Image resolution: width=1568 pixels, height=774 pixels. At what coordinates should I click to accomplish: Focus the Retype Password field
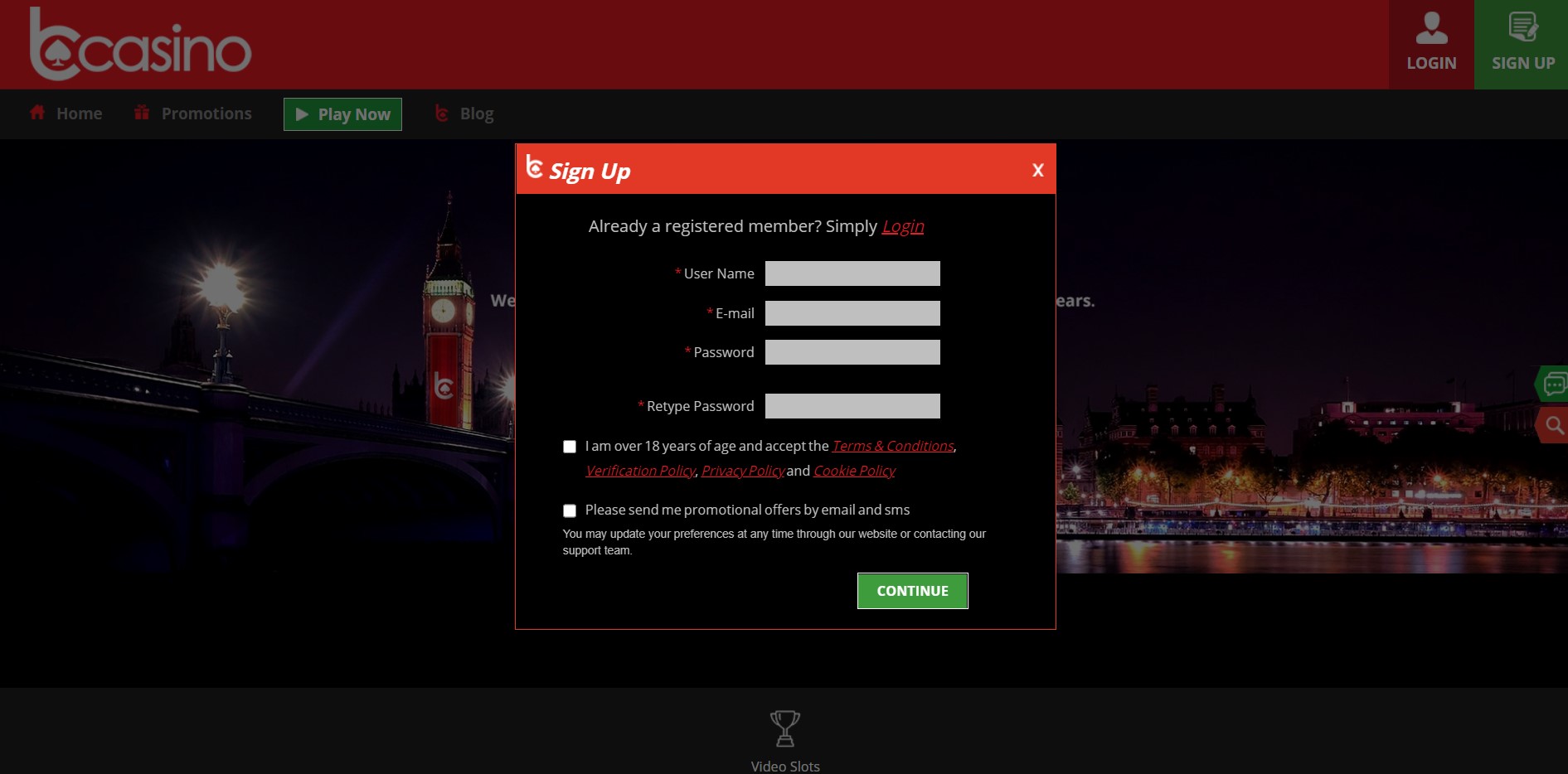pos(852,406)
